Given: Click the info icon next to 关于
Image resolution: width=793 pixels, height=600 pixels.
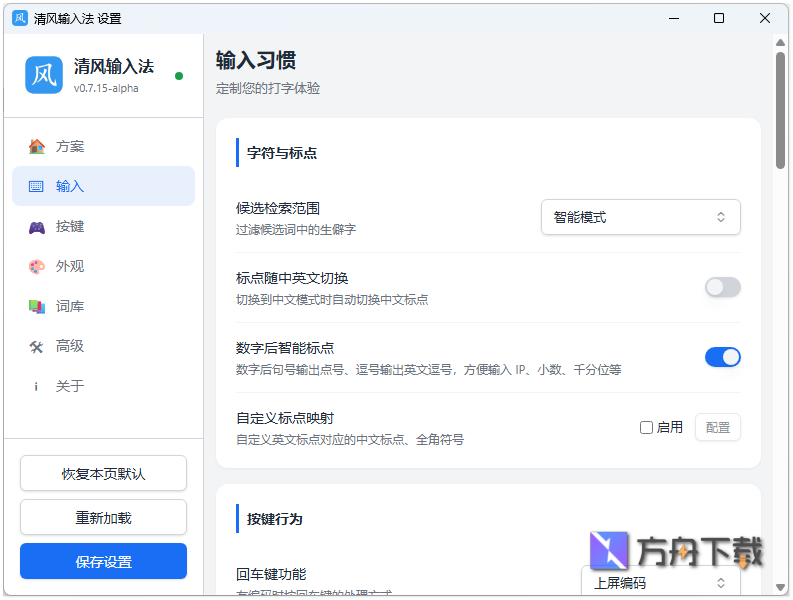Looking at the screenshot, I should (36, 387).
